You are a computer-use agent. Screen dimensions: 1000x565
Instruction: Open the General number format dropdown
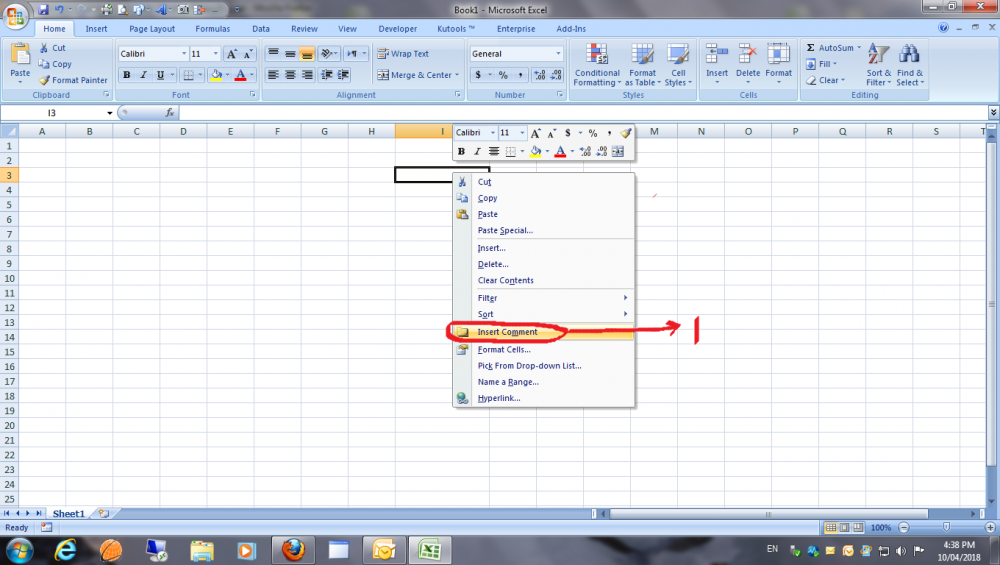559,54
